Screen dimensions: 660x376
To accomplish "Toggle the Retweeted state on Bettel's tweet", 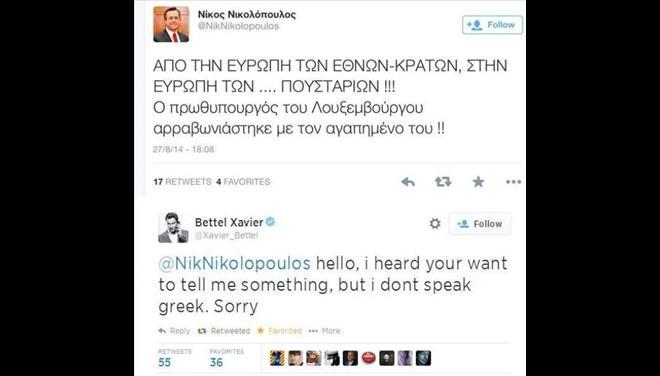I will pos(224,331).
